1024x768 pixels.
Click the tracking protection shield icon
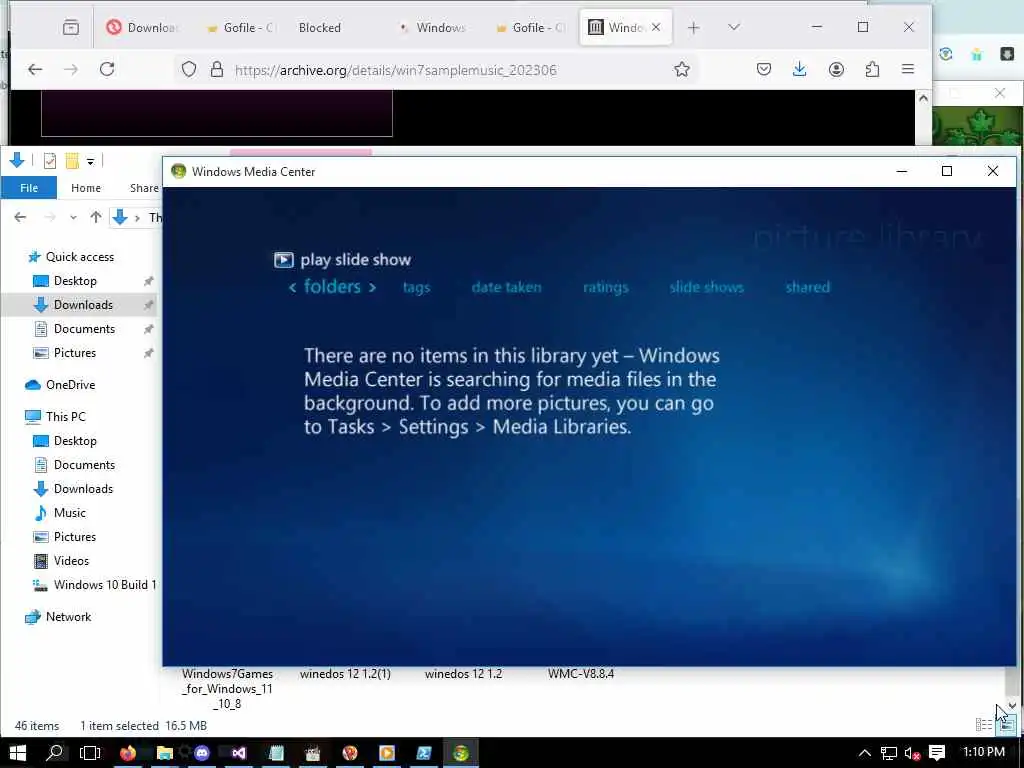[189, 69]
